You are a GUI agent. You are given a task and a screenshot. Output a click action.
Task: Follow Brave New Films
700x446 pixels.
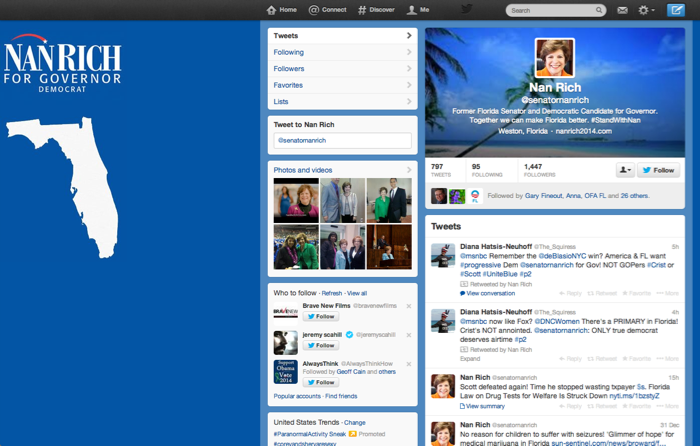tap(321, 317)
